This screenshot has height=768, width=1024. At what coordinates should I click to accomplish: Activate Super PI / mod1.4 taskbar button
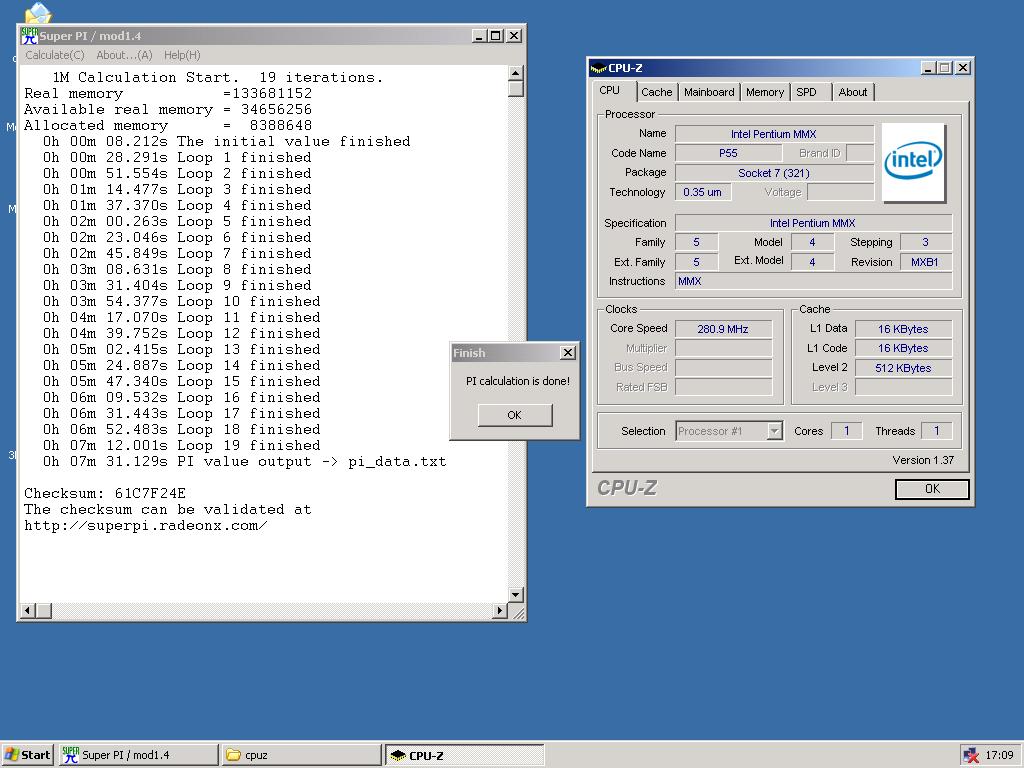click(x=138, y=755)
